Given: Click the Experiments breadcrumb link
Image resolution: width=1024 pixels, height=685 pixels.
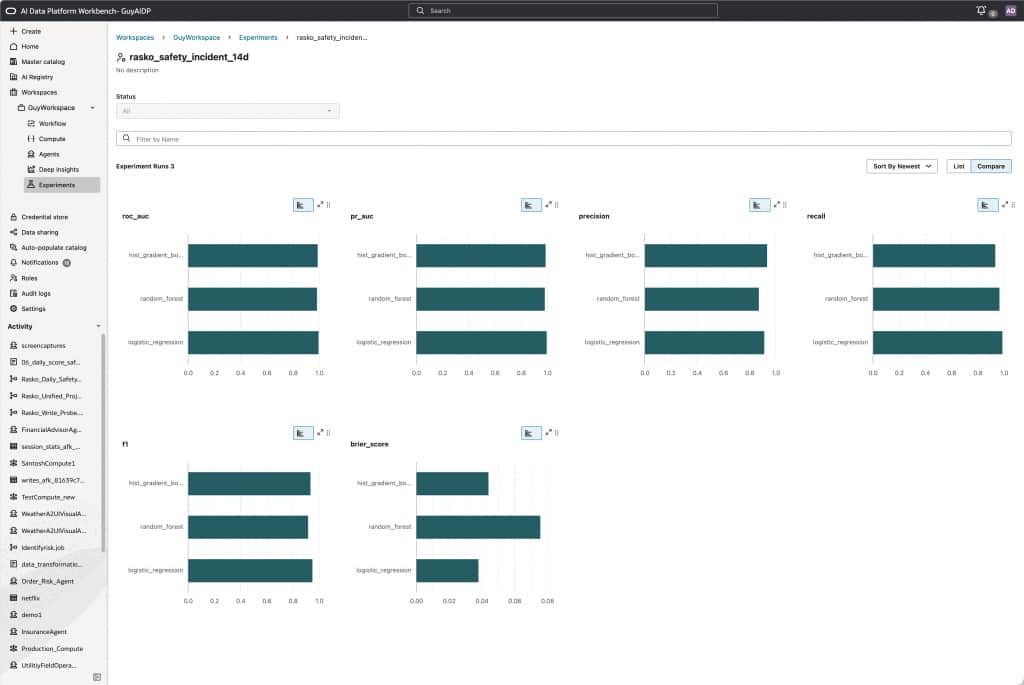Looking at the screenshot, I should point(258,38).
